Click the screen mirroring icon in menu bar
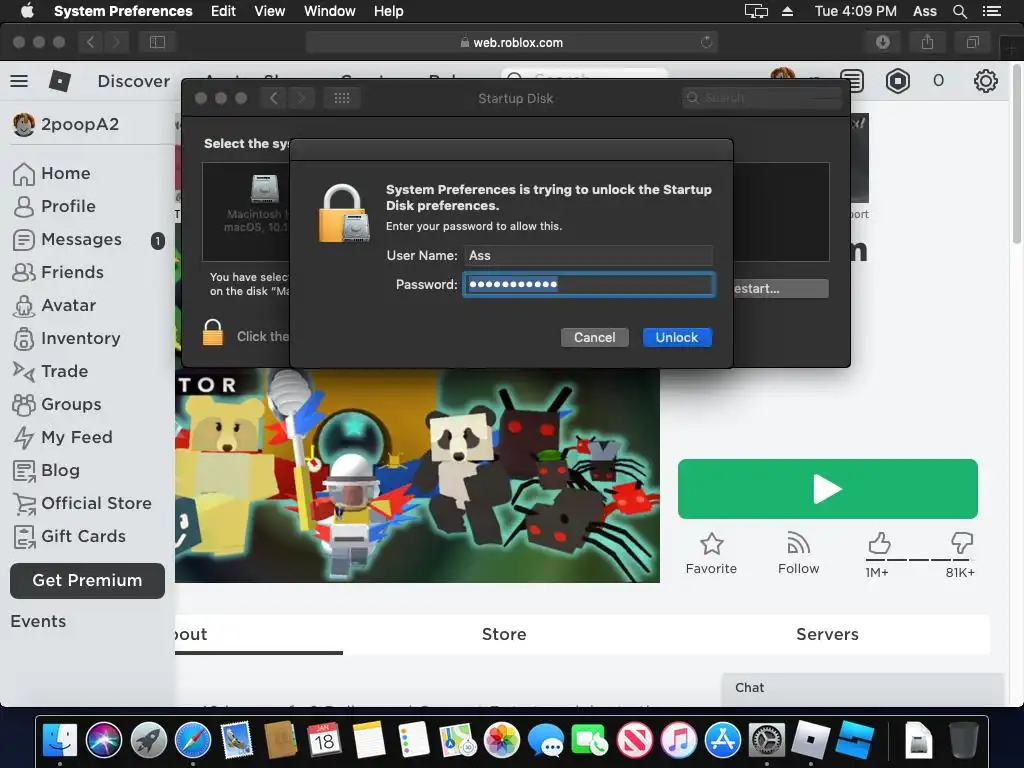 point(756,11)
